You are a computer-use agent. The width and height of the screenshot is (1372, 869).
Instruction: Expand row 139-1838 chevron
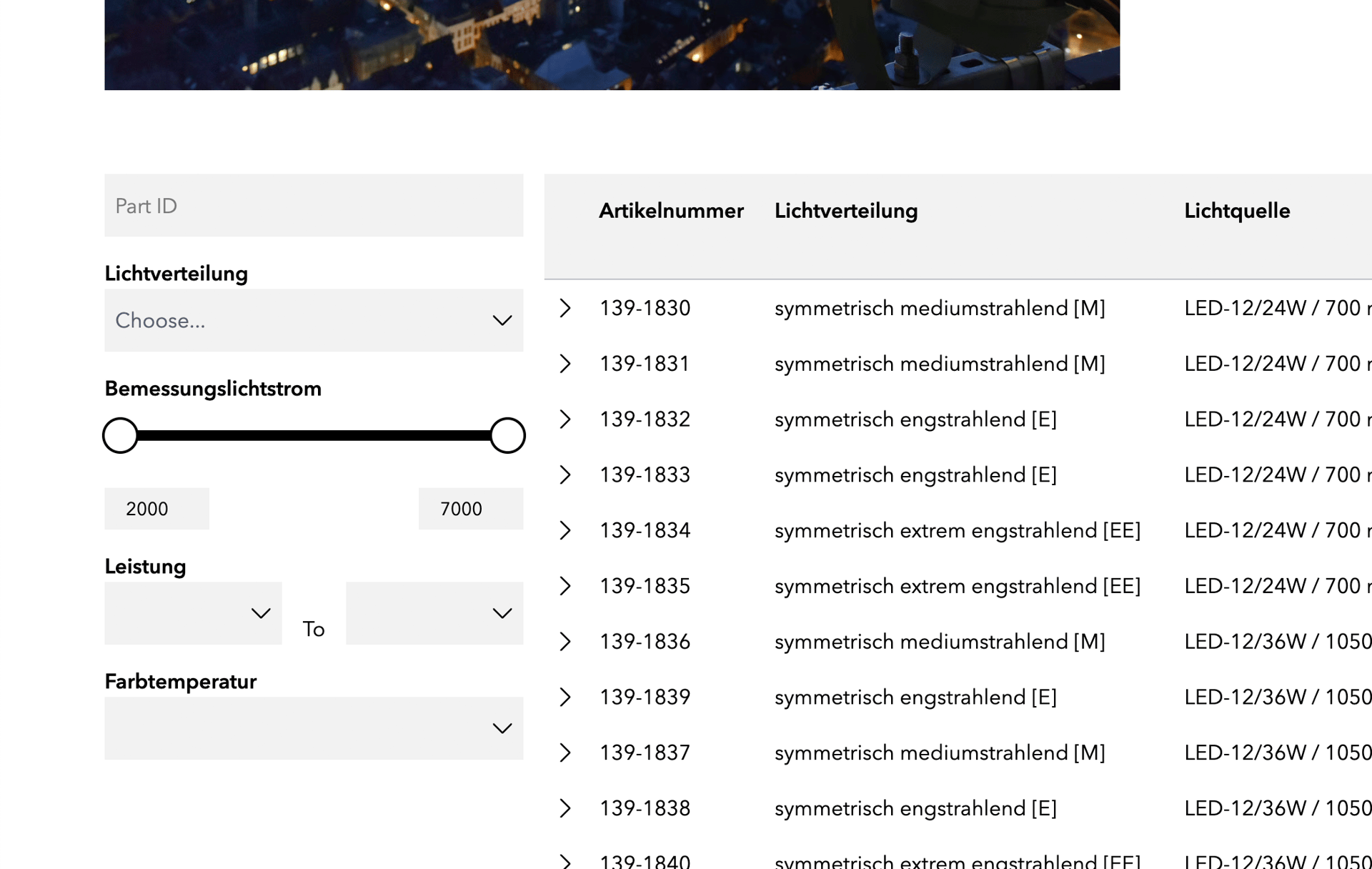coord(565,808)
